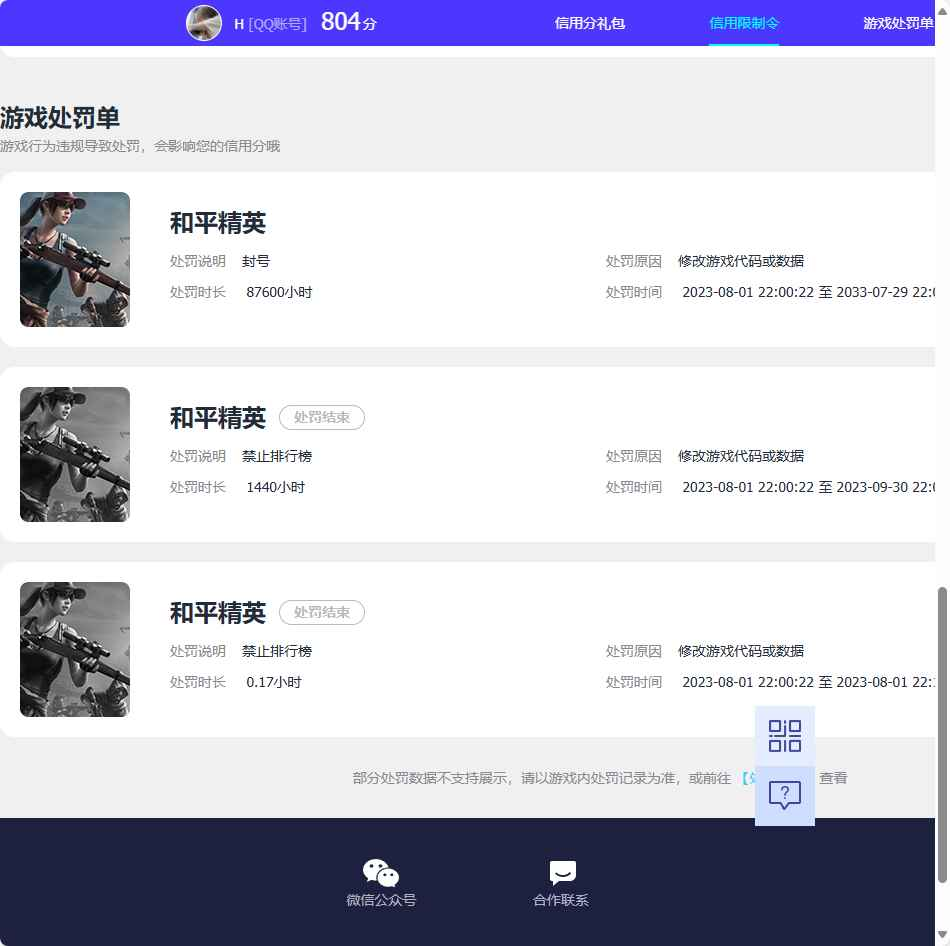Click thumbnail of the 1440小时 penalty record

pos(75,455)
